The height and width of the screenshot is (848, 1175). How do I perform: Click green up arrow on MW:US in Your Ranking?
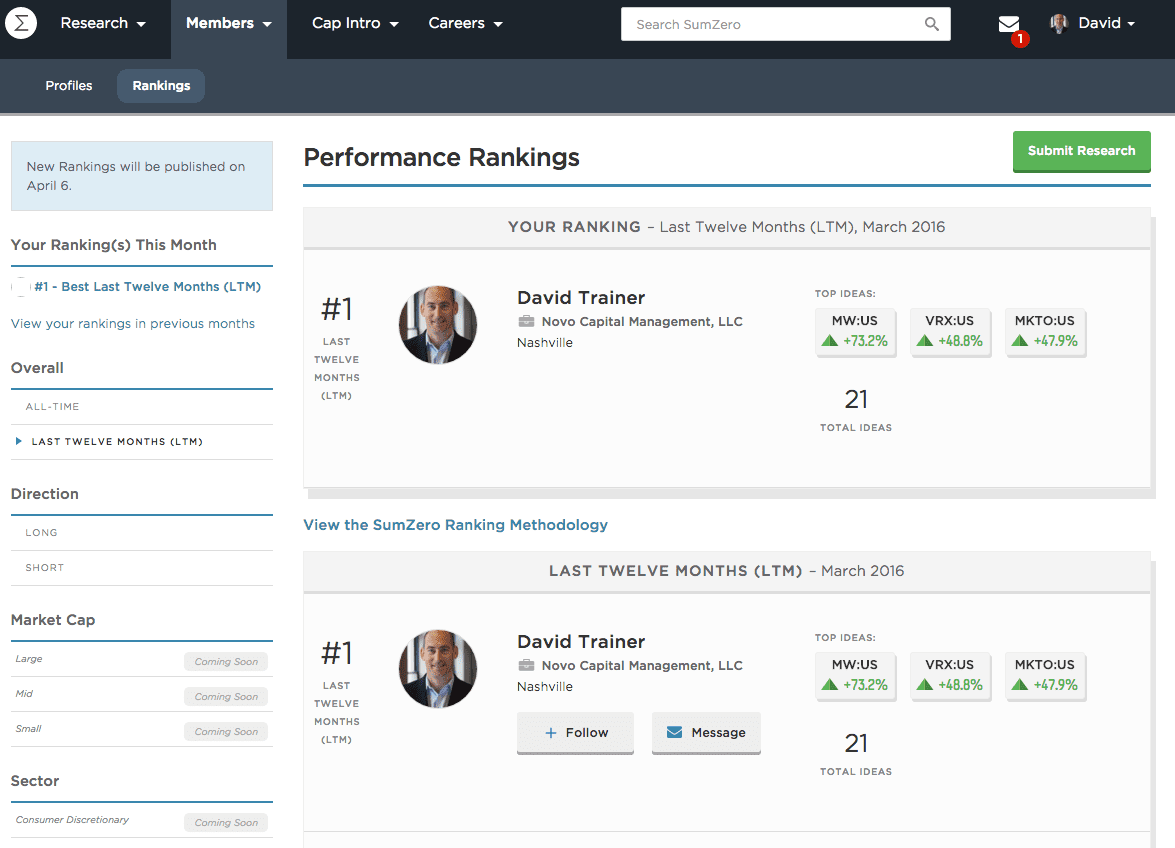pos(830,341)
